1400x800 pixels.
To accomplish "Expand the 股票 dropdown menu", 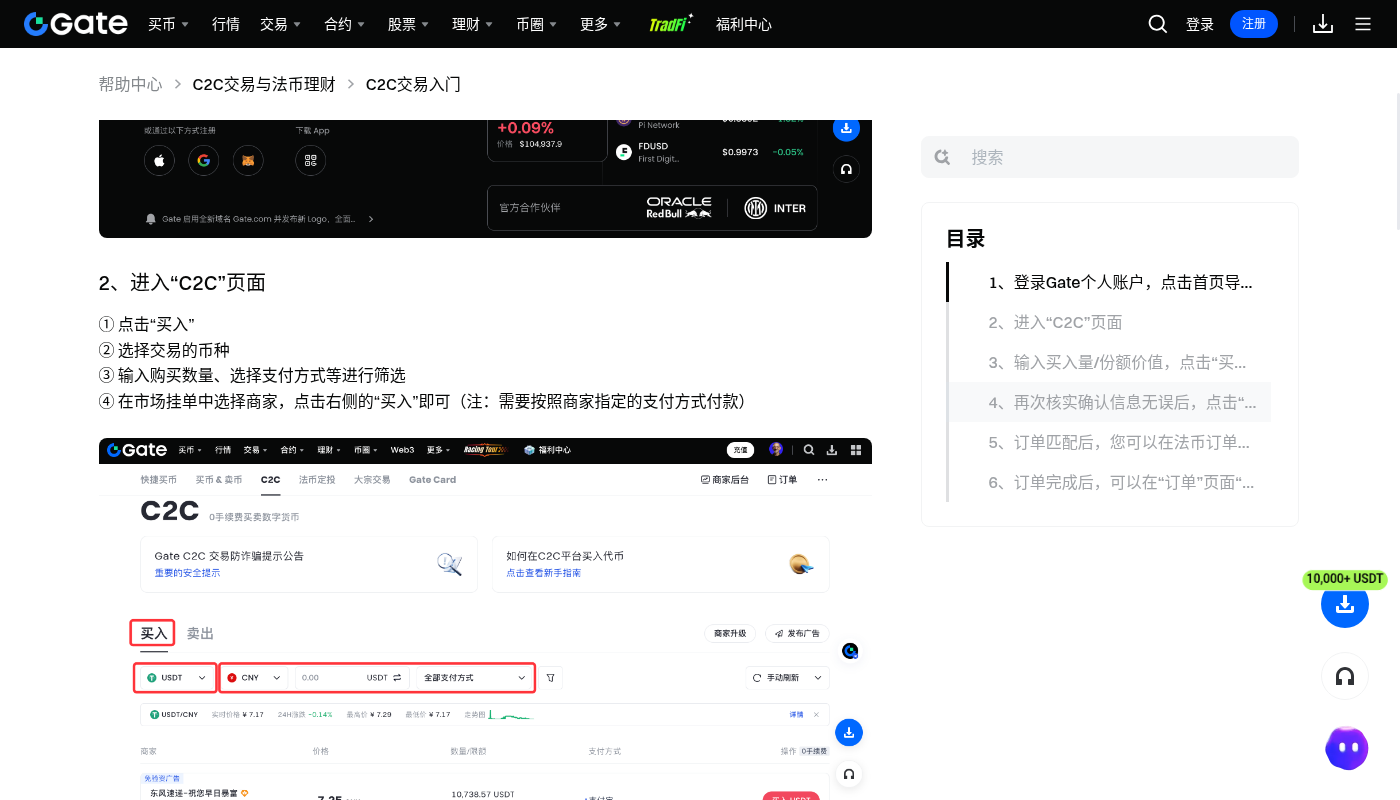I will pyautogui.click(x=408, y=24).
